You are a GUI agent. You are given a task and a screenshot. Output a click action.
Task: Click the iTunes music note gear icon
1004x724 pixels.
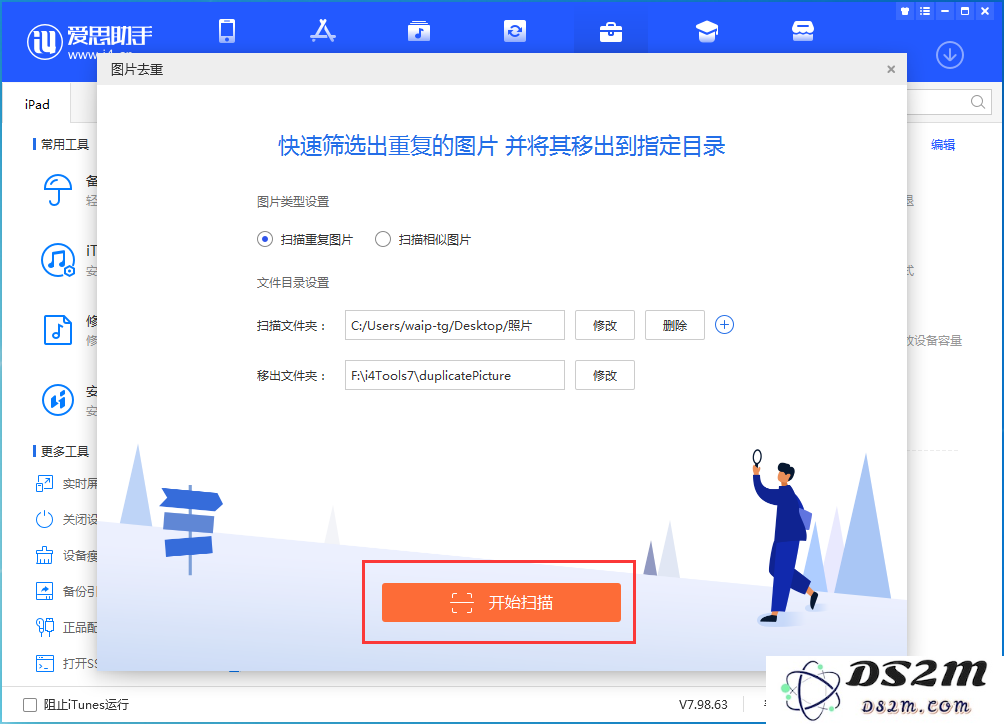58,260
